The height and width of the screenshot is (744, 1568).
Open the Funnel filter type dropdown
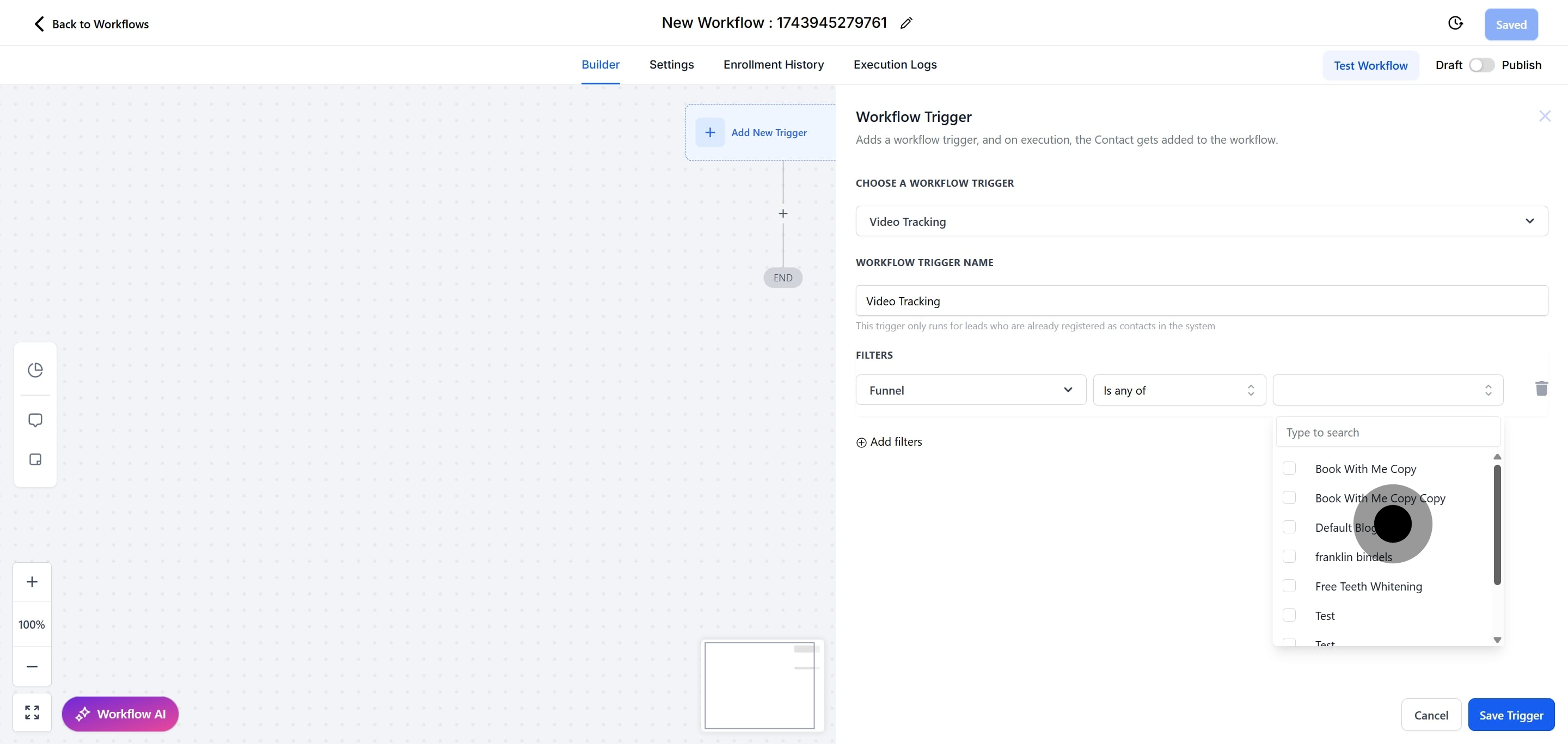click(x=971, y=389)
